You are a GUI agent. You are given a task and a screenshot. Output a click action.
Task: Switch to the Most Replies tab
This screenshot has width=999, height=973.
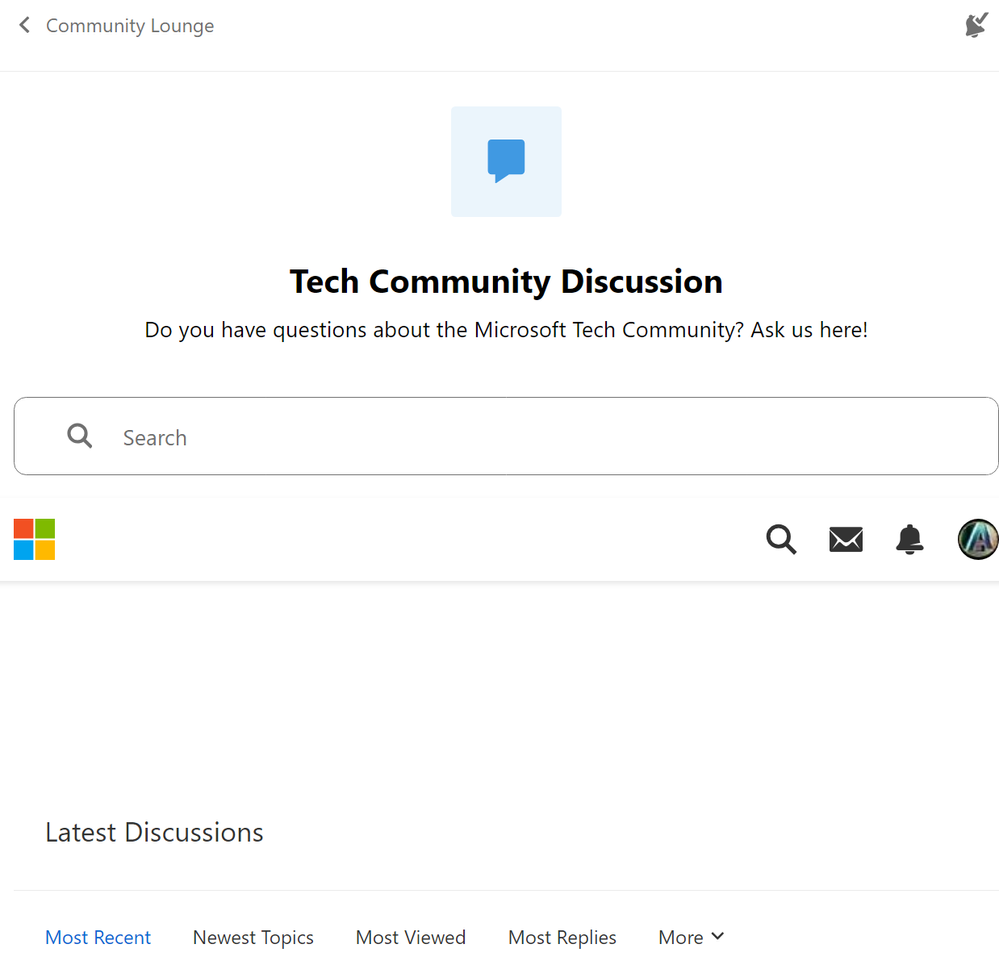[x=563, y=937]
